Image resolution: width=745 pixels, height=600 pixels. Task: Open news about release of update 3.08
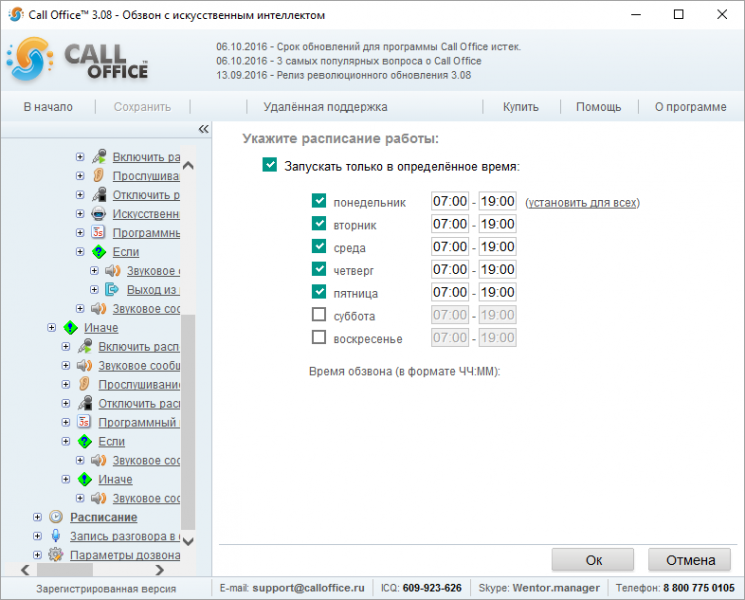point(344,75)
